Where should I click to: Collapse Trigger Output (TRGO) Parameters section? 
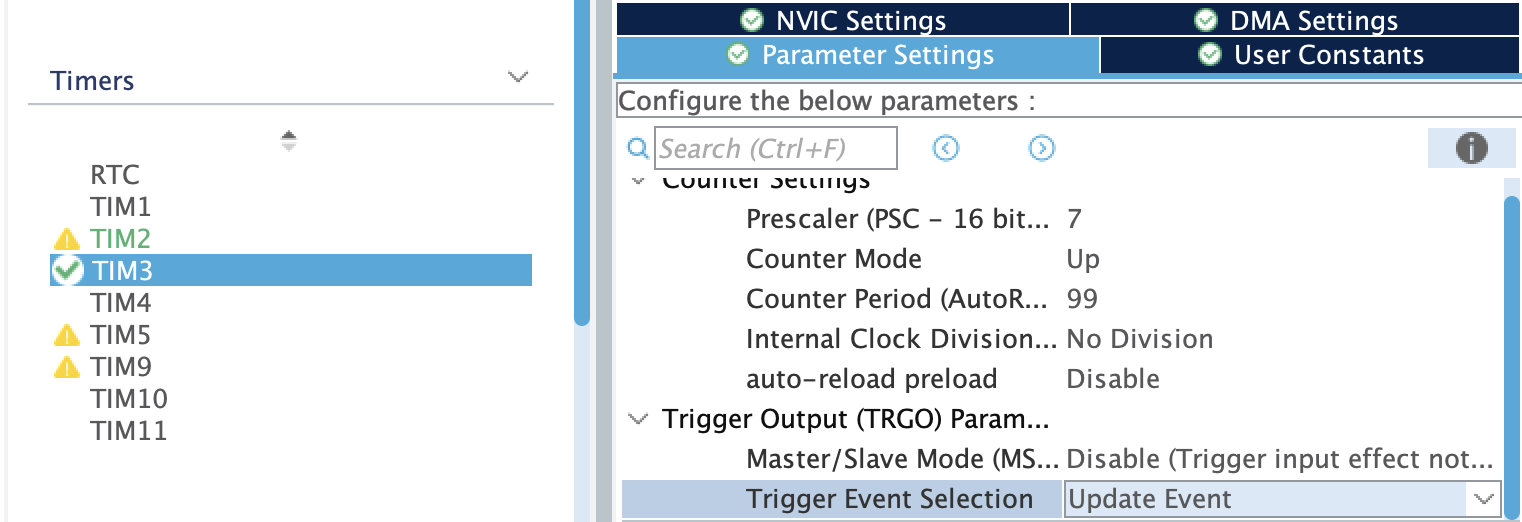pos(637,419)
